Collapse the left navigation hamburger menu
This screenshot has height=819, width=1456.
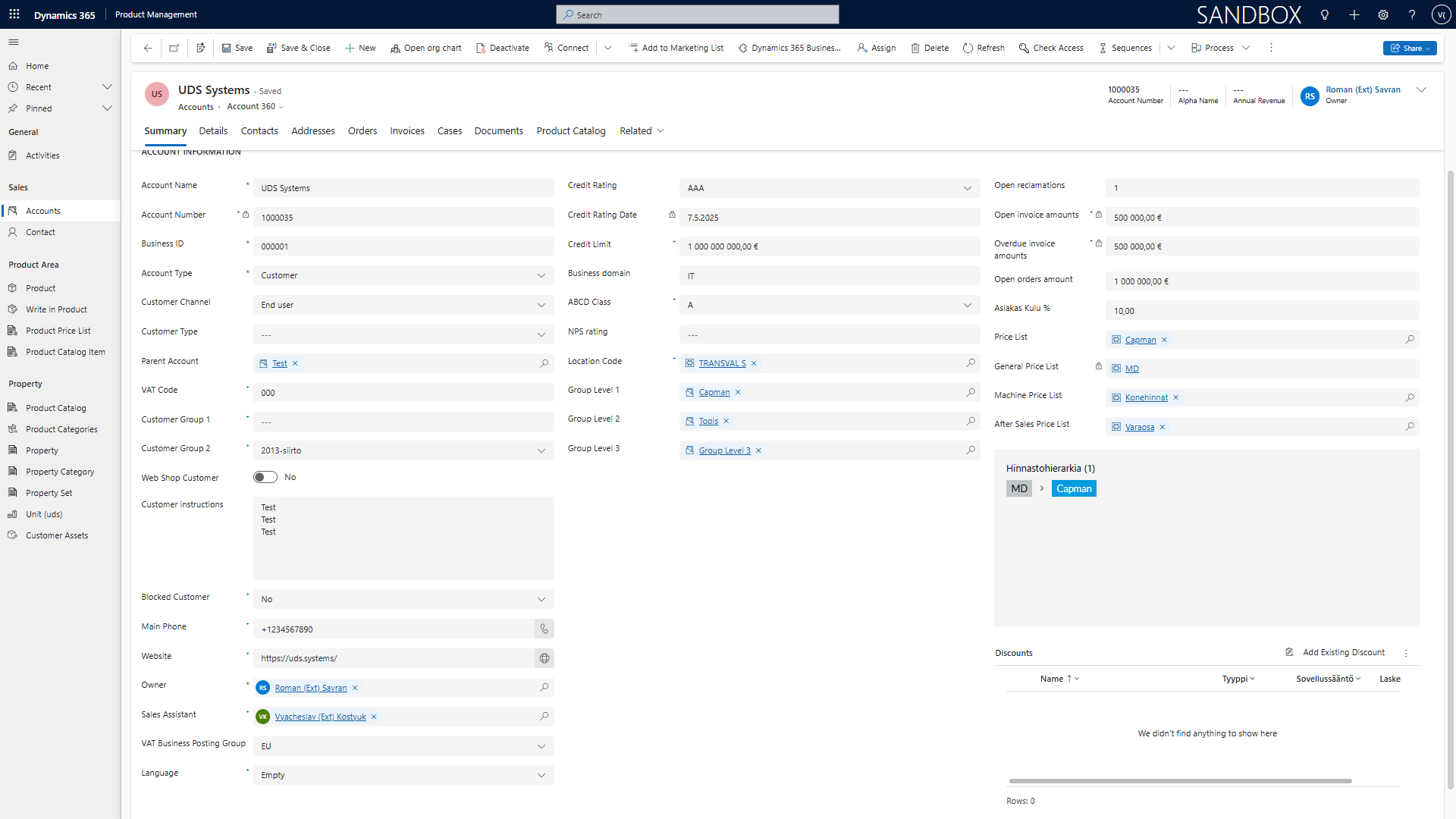[14, 42]
